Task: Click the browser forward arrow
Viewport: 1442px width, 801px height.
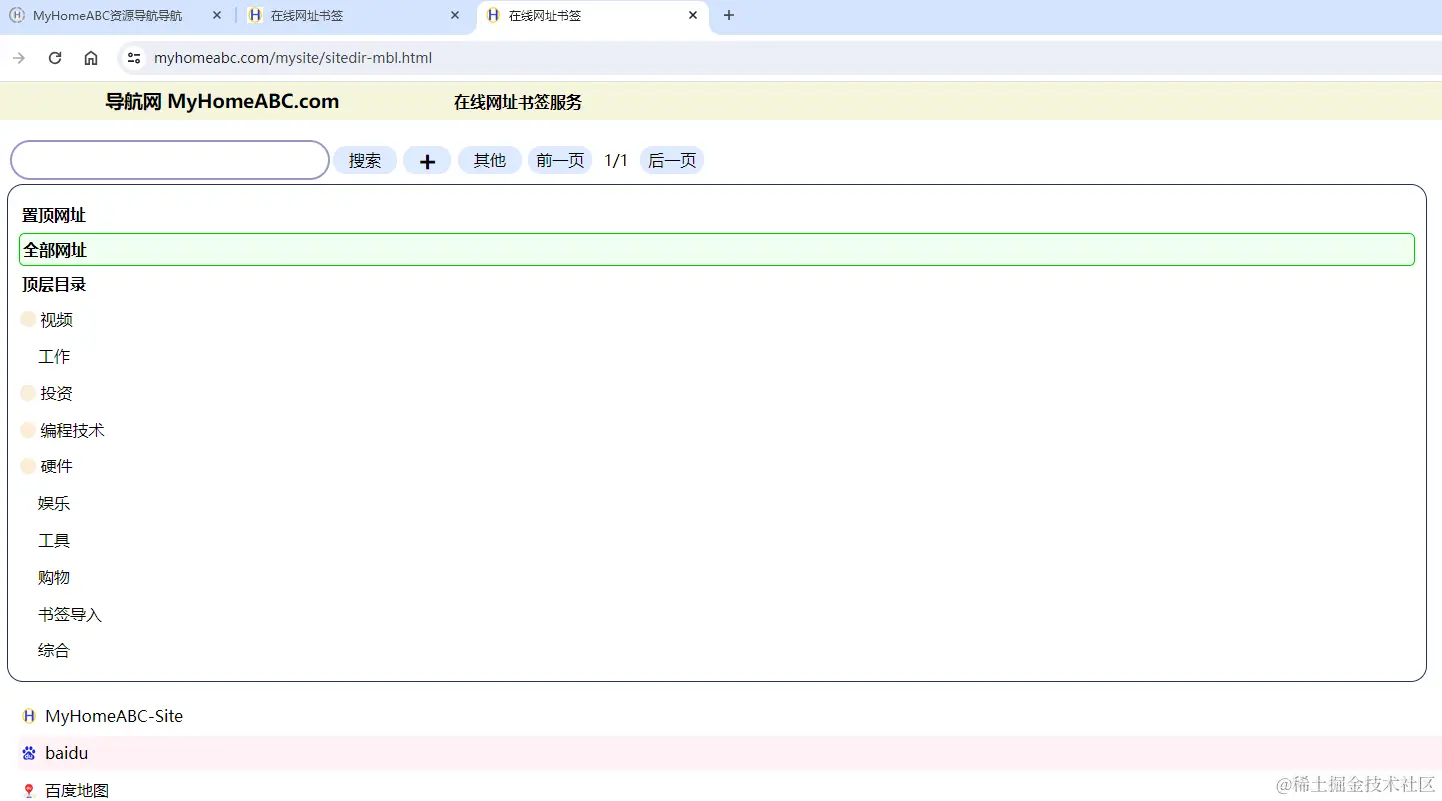Action: (x=19, y=58)
